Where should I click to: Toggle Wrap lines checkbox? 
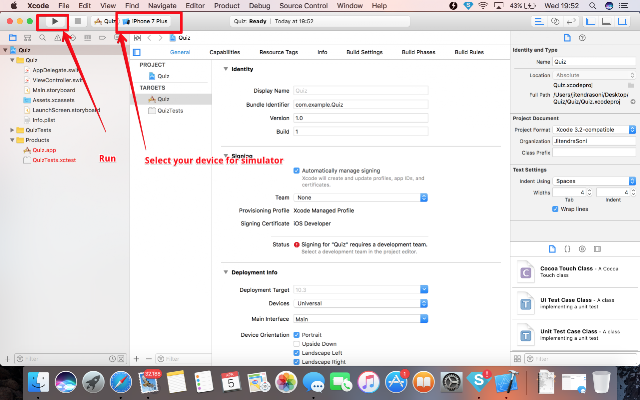click(555, 209)
